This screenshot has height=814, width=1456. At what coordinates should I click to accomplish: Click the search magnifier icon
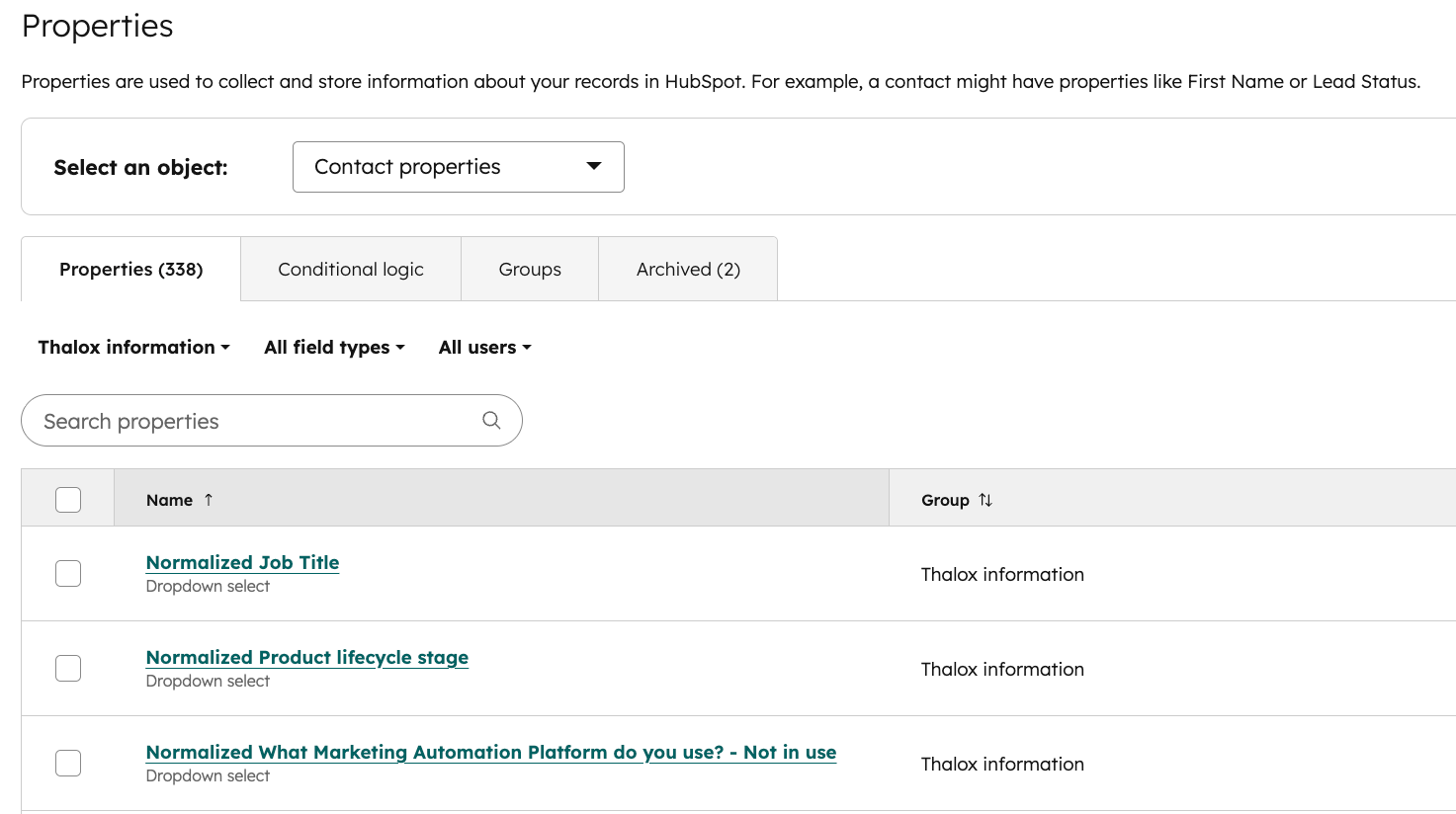(491, 420)
